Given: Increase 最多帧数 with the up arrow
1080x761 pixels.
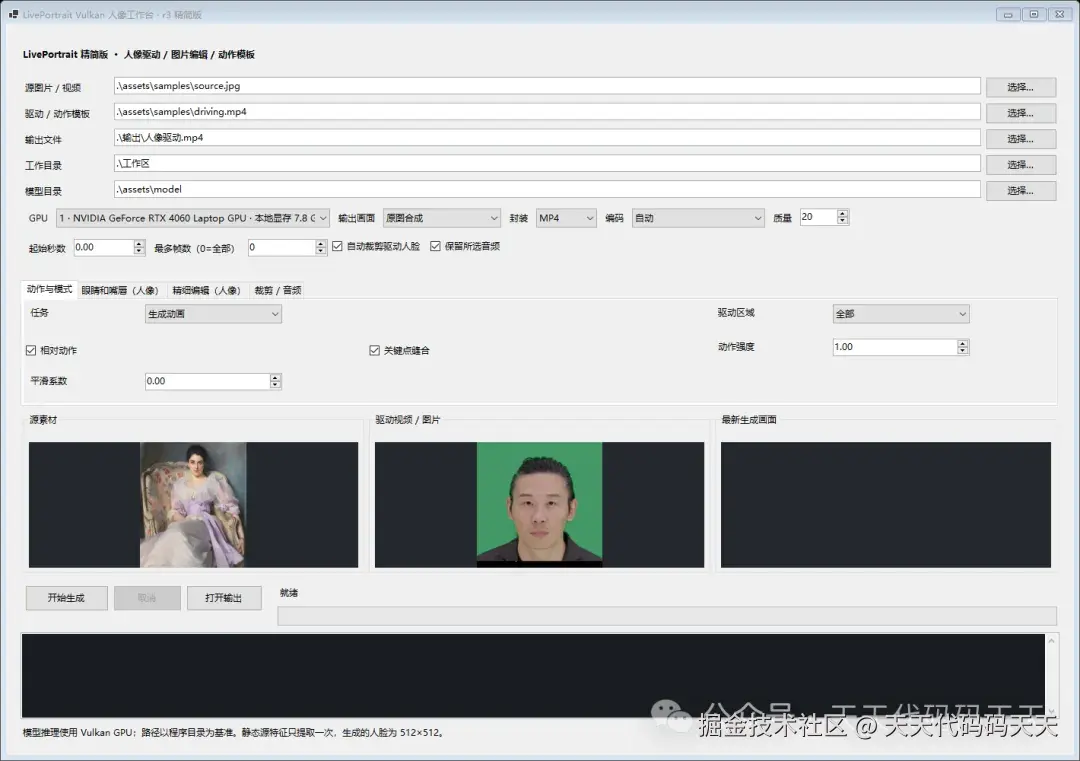Looking at the screenshot, I should click(x=320, y=244).
